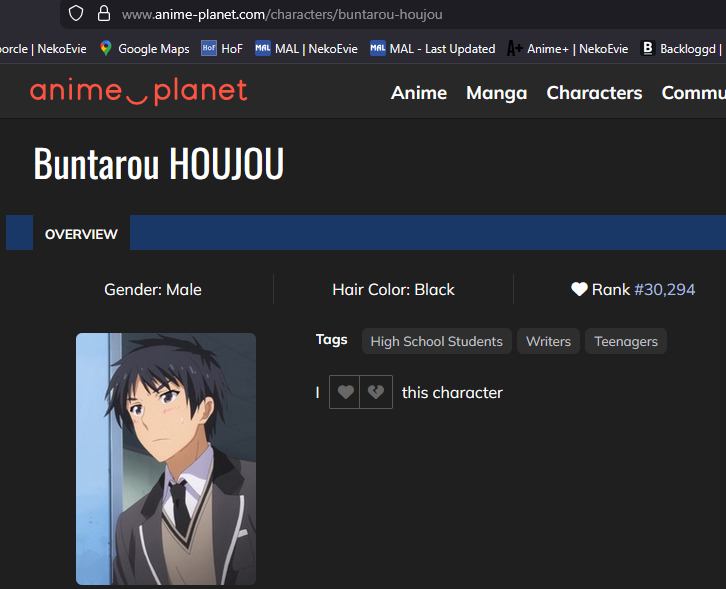Select the Overview tab
Viewport: 726px width, 589px height.
point(81,234)
